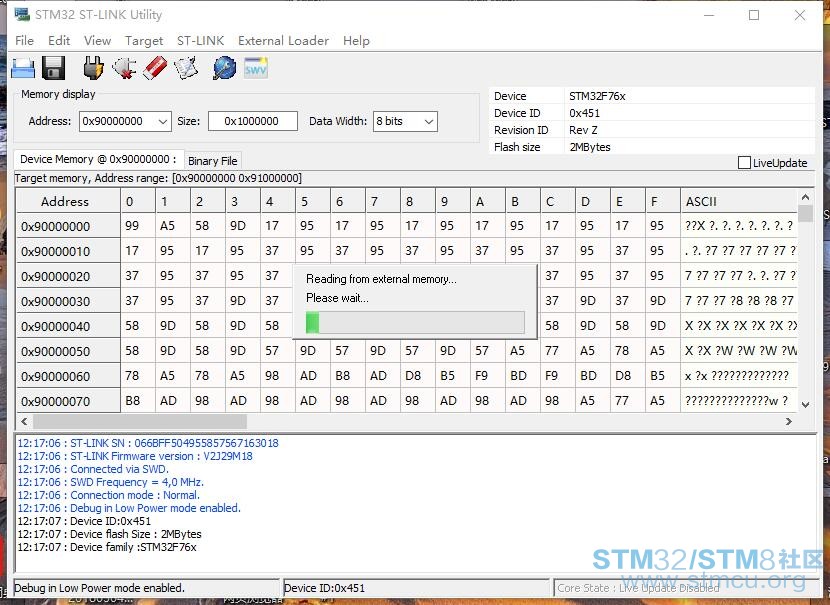Click the Revision ID value Rev Z
This screenshot has height=605, width=830.
tap(583, 130)
